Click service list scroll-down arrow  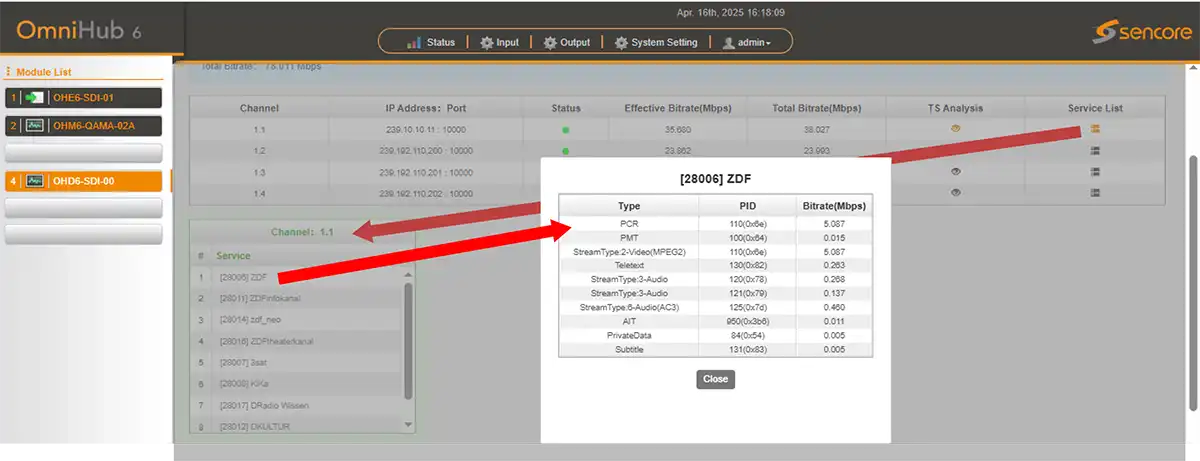(x=408, y=425)
